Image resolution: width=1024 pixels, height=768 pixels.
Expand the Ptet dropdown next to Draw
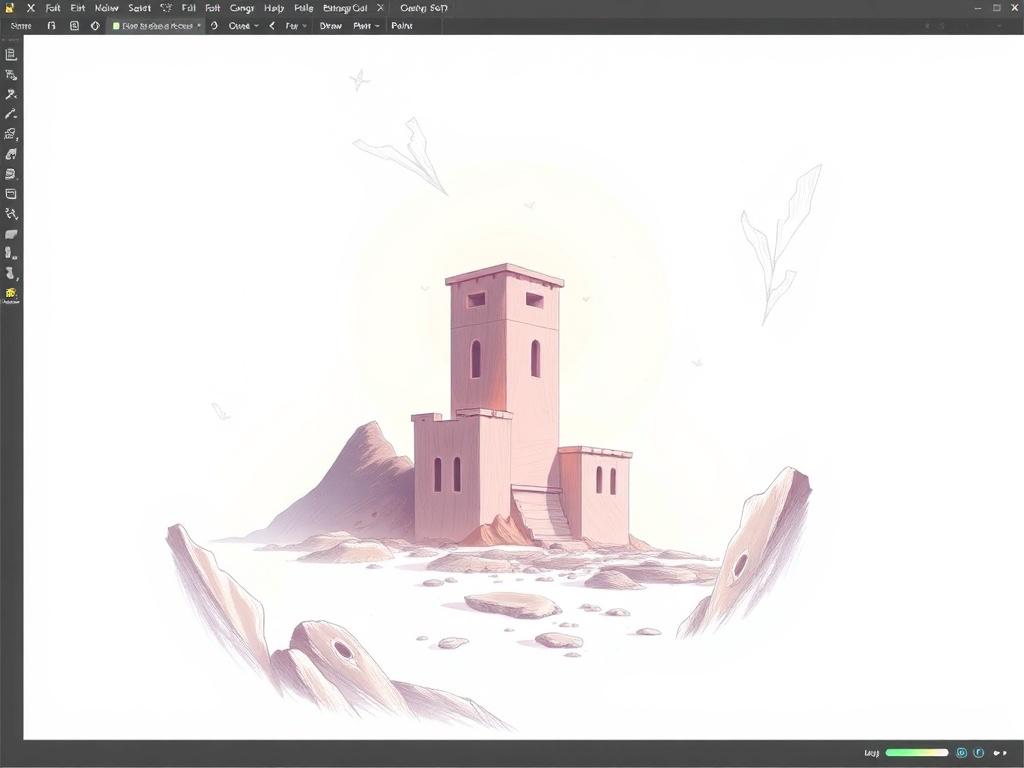click(366, 26)
